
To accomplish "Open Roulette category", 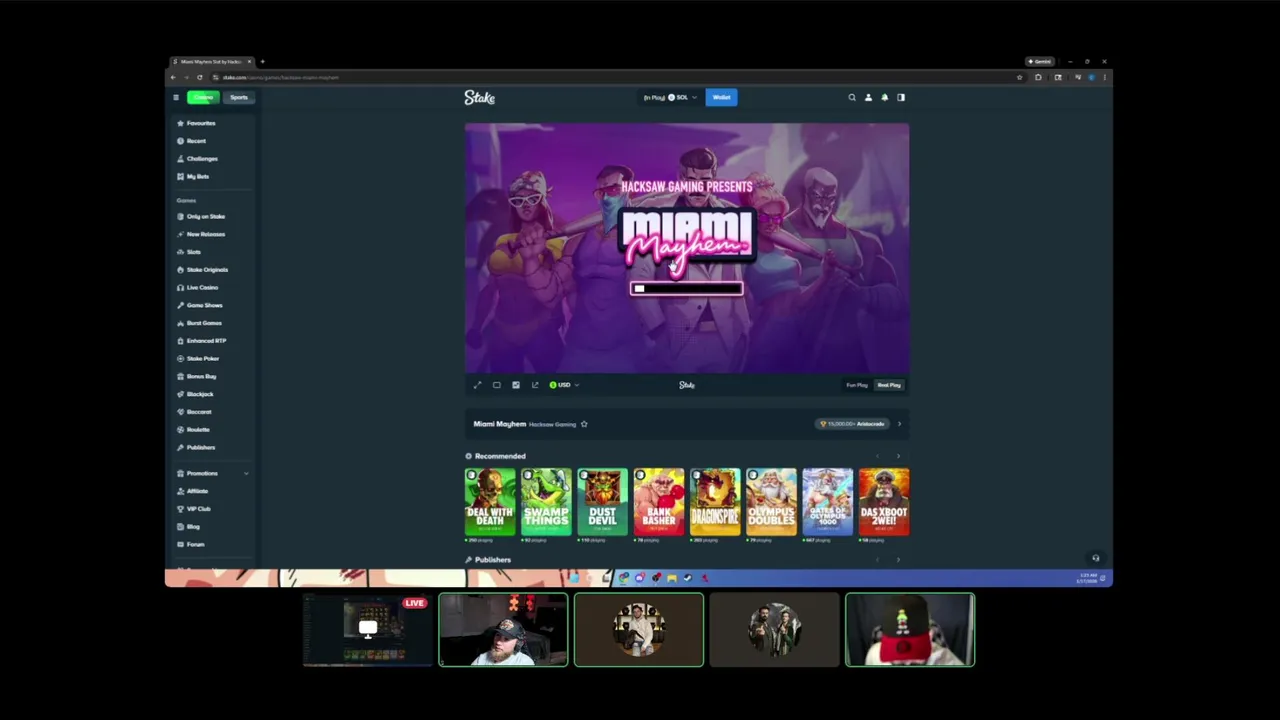I will 193,430.
